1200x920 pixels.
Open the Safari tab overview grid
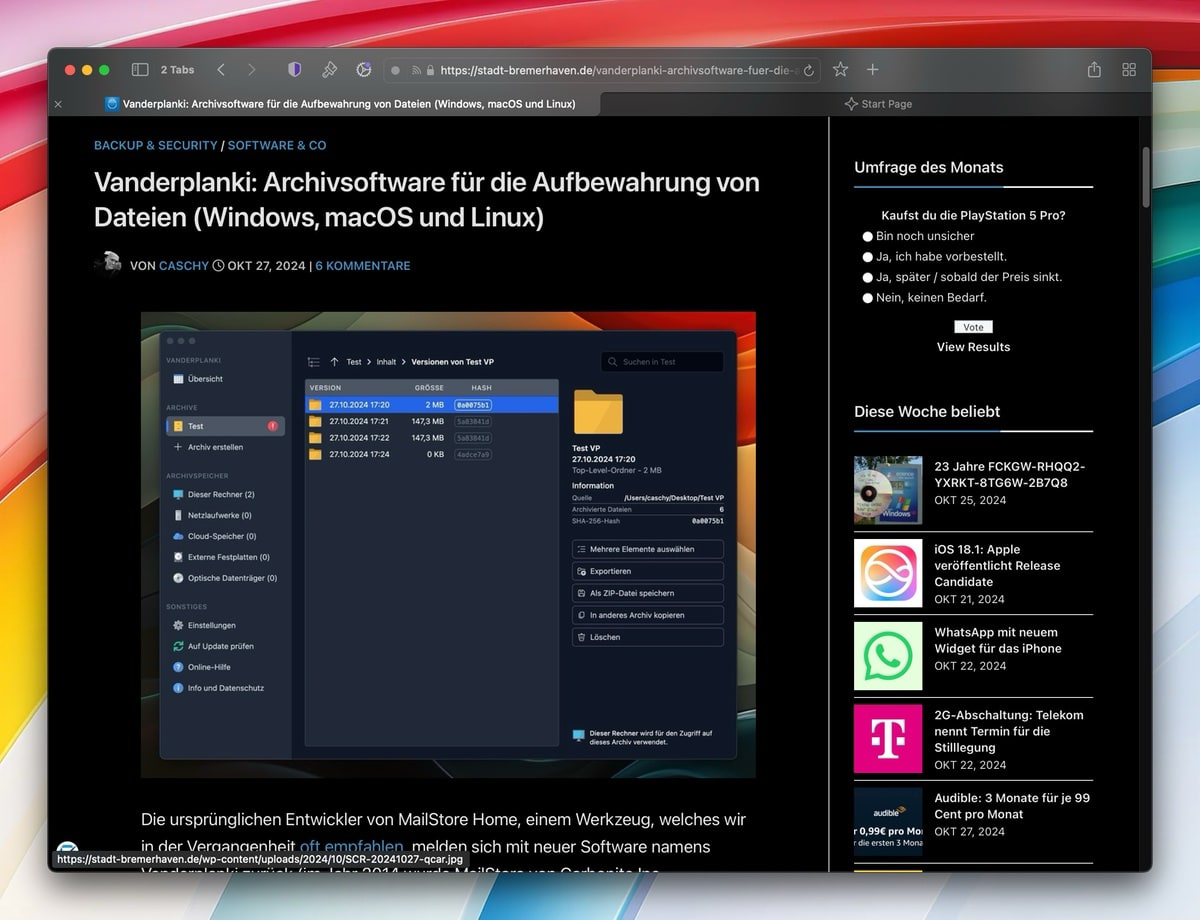point(1129,69)
